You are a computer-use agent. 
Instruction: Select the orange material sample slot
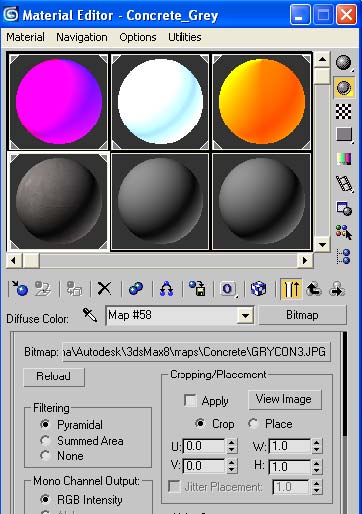click(261, 102)
